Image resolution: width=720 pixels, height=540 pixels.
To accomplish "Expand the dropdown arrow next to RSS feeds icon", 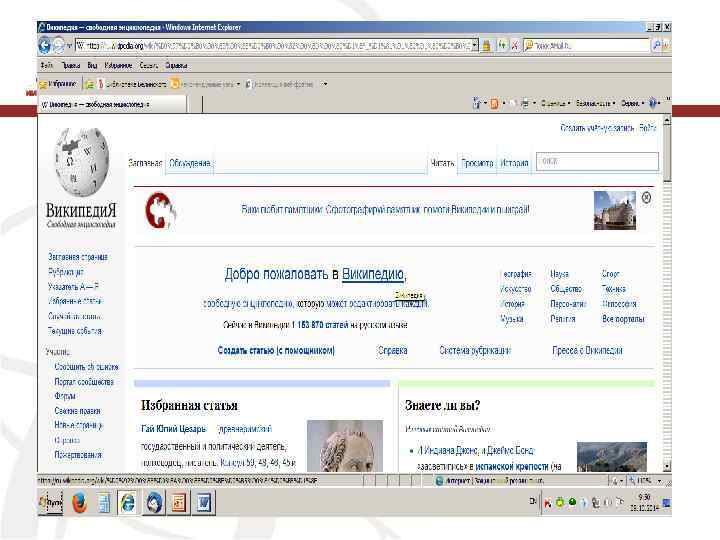I will point(504,104).
